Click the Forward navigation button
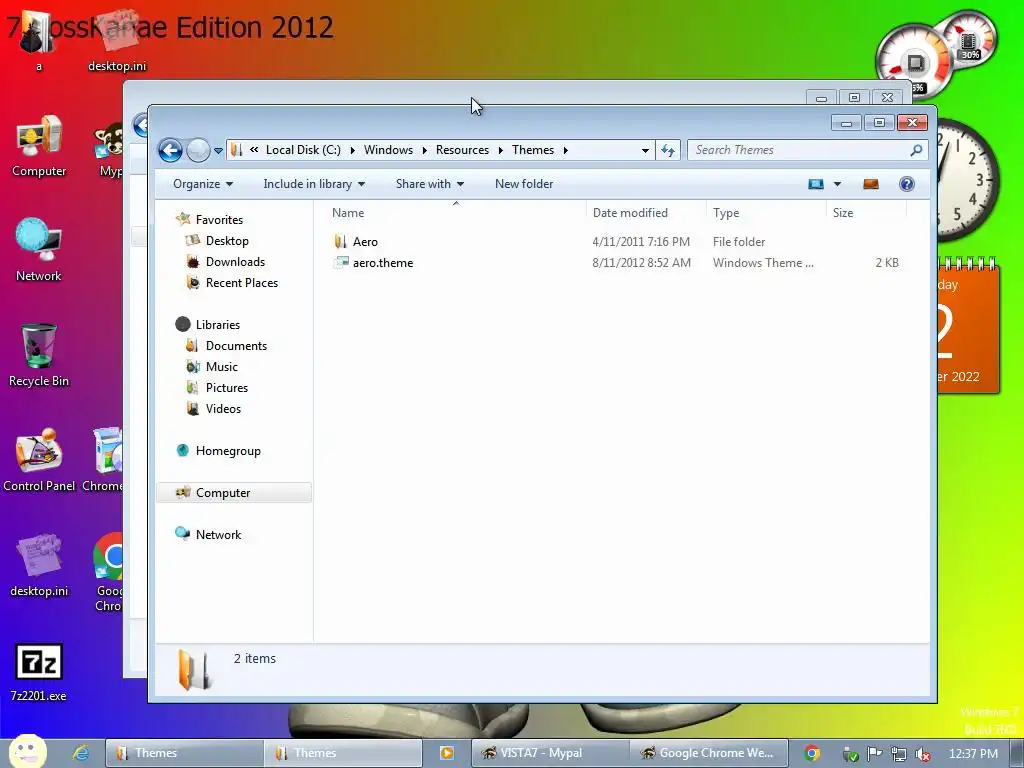Screen dimensions: 1024x768 [x=198, y=150]
